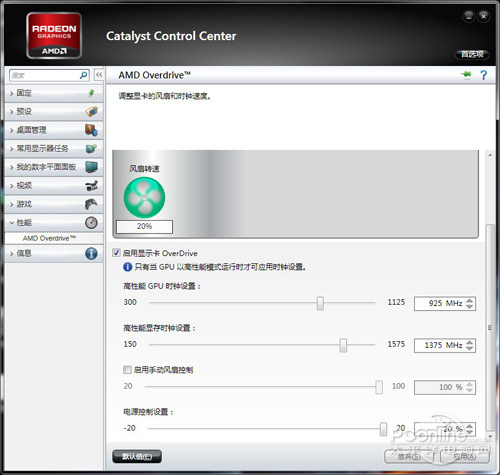Click the 应用 apply button
Screen dimensions: 500x475
click(x=465, y=456)
